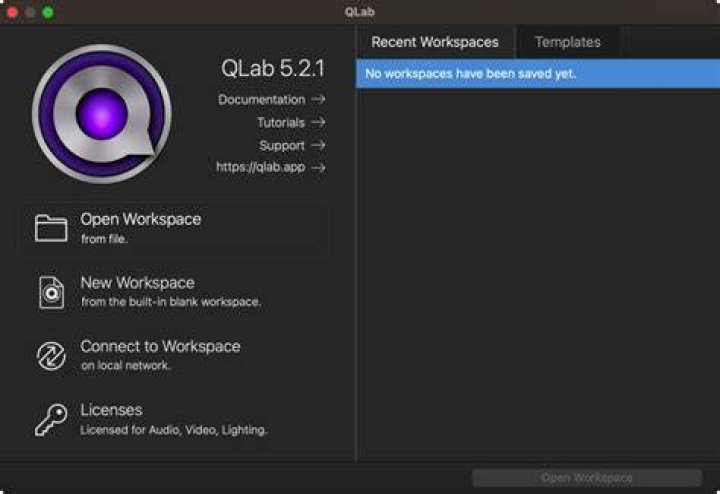Click the Licenses key icon
Image resolution: width=720 pixels, height=494 pixels.
tap(51, 420)
